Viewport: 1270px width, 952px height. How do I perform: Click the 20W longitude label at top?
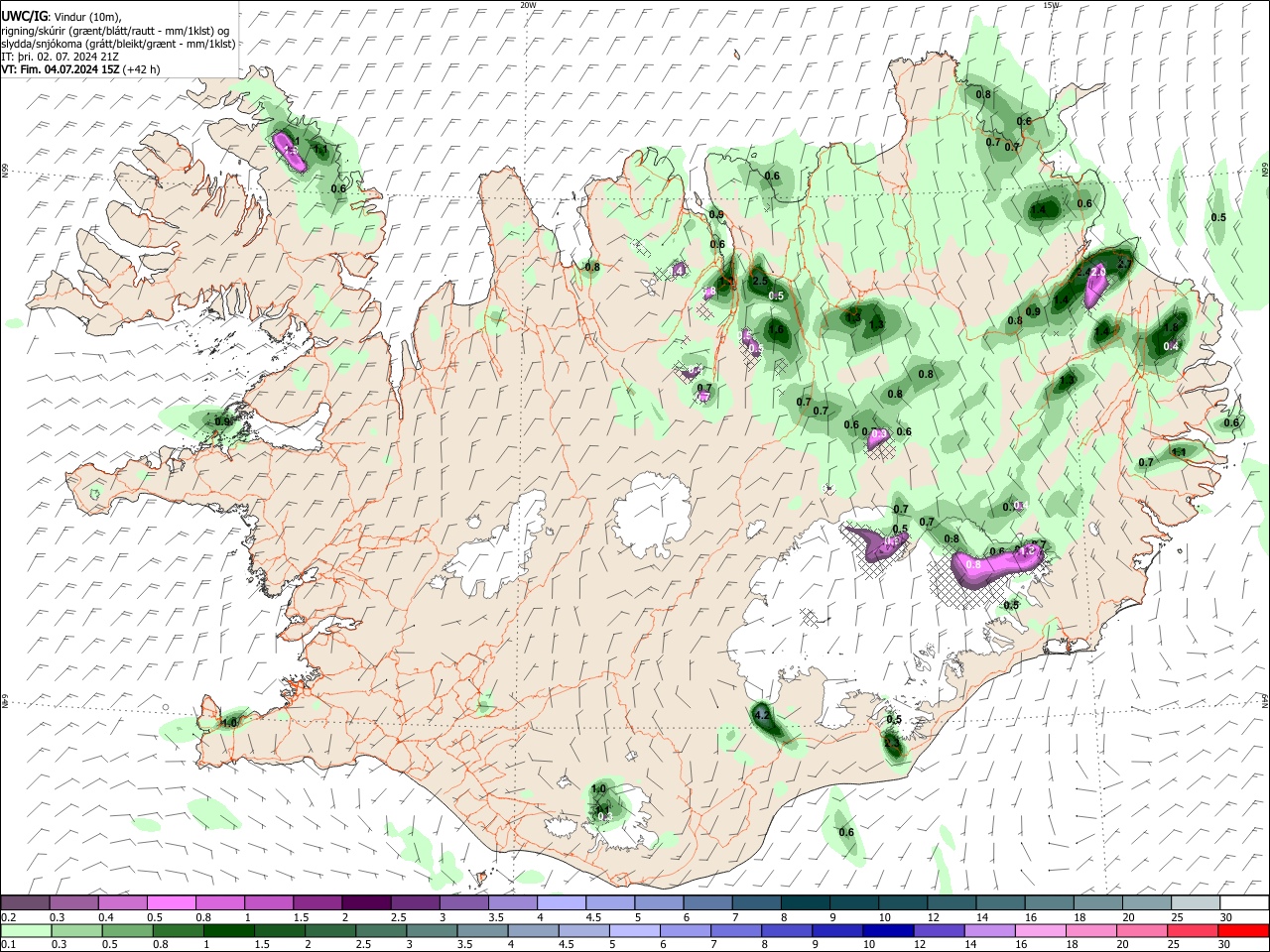pyautogui.click(x=529, y=5)
